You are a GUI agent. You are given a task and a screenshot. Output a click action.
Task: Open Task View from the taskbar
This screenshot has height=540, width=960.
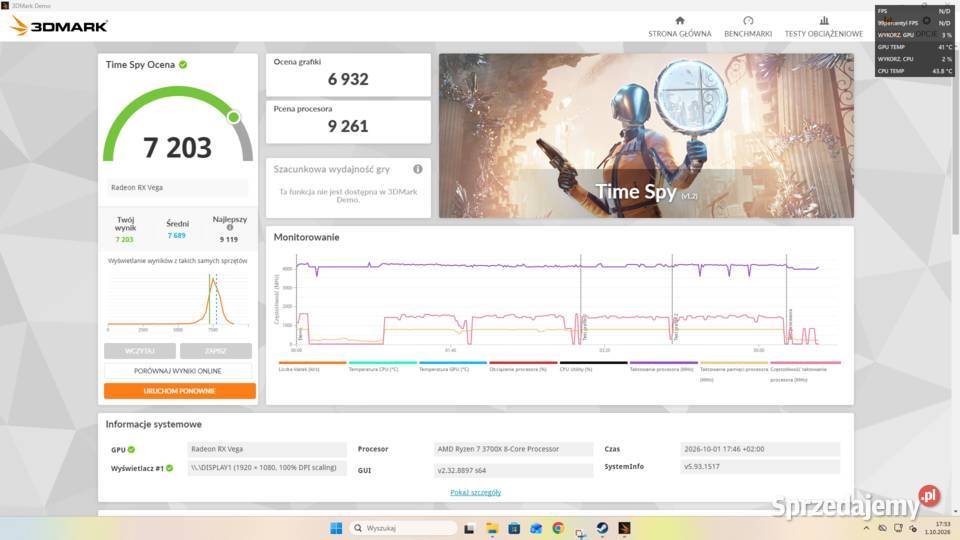click(x=469, y=528)
